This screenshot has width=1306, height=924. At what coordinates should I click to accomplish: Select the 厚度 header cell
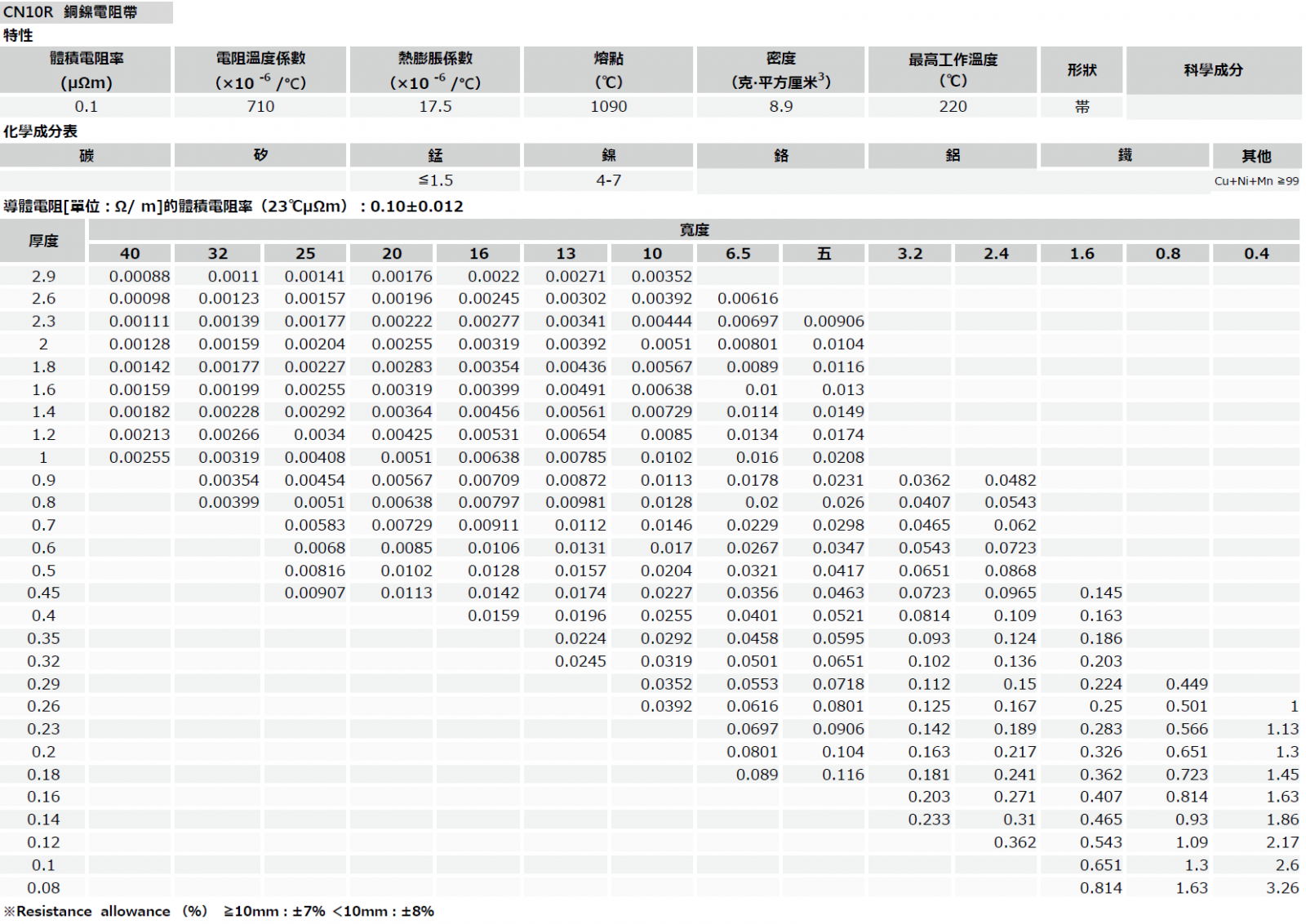43,241
